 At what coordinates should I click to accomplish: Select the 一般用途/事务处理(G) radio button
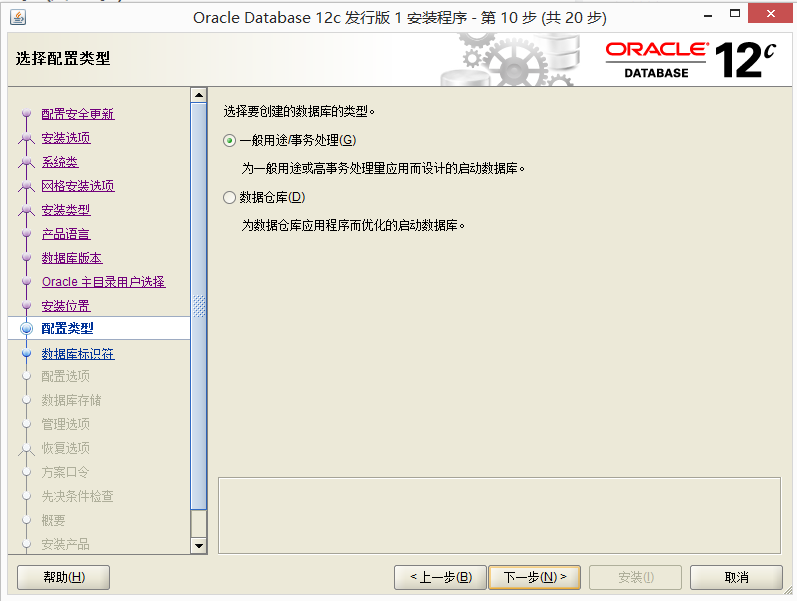click(x=229, y=140)
